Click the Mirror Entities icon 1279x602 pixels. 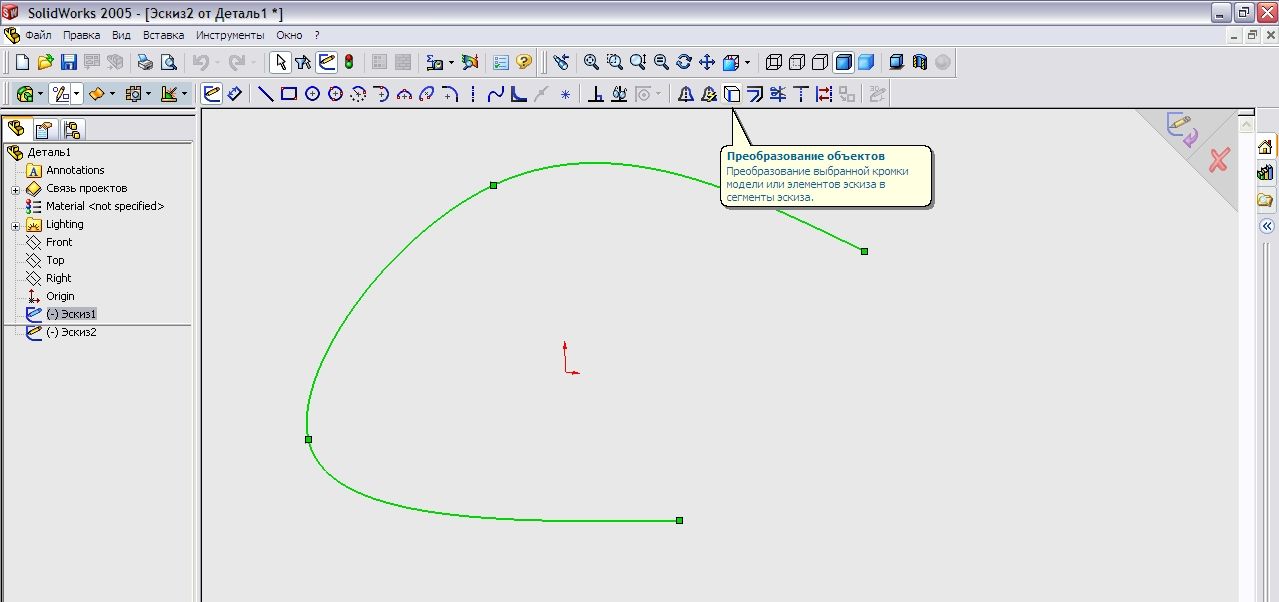point(686,94)
